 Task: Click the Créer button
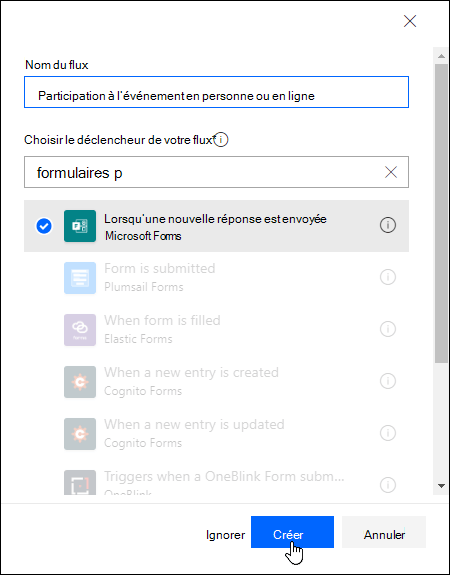click(x=292, y=532)
